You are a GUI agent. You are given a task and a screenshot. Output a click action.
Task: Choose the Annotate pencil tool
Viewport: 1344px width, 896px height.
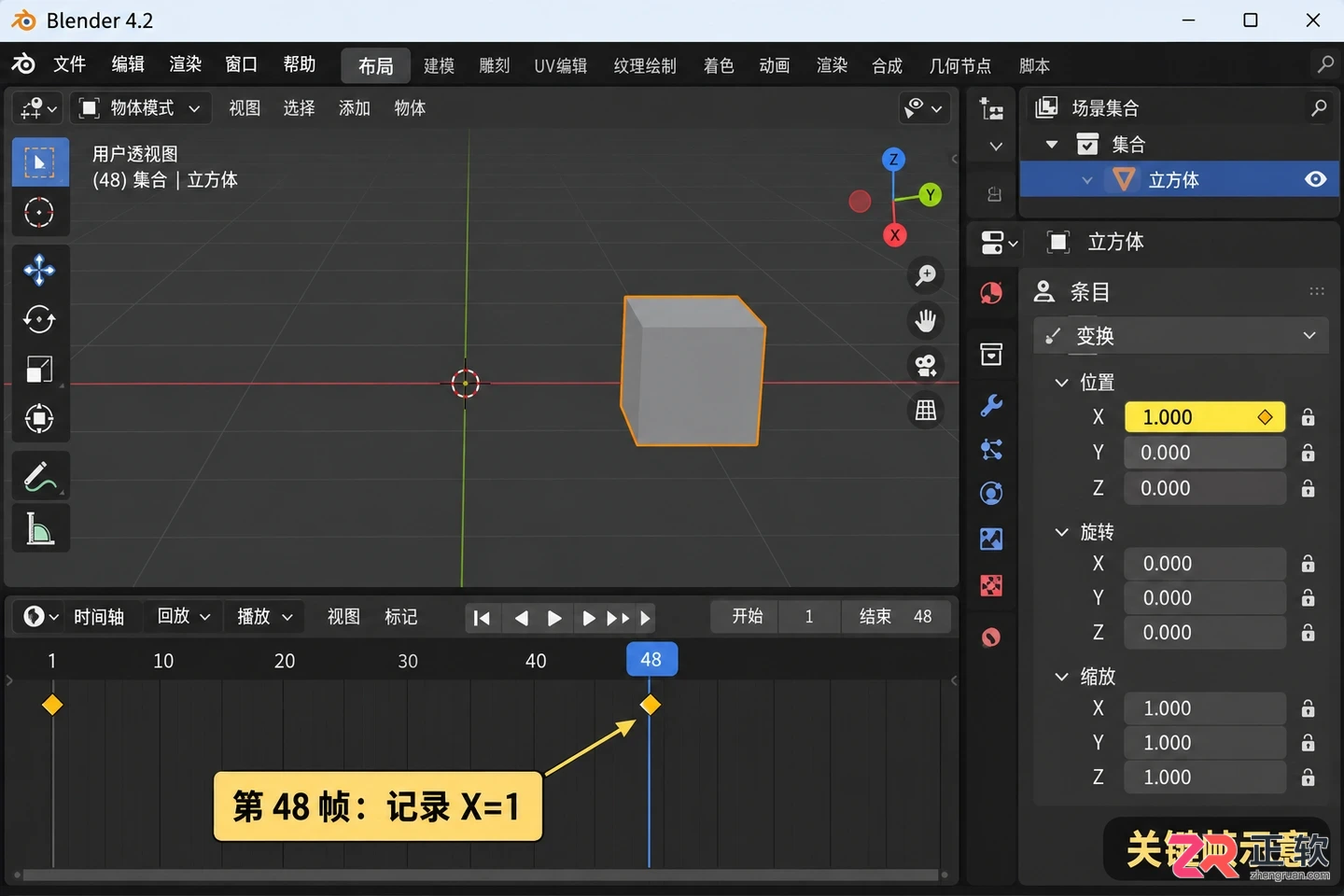tap(39, 477)
